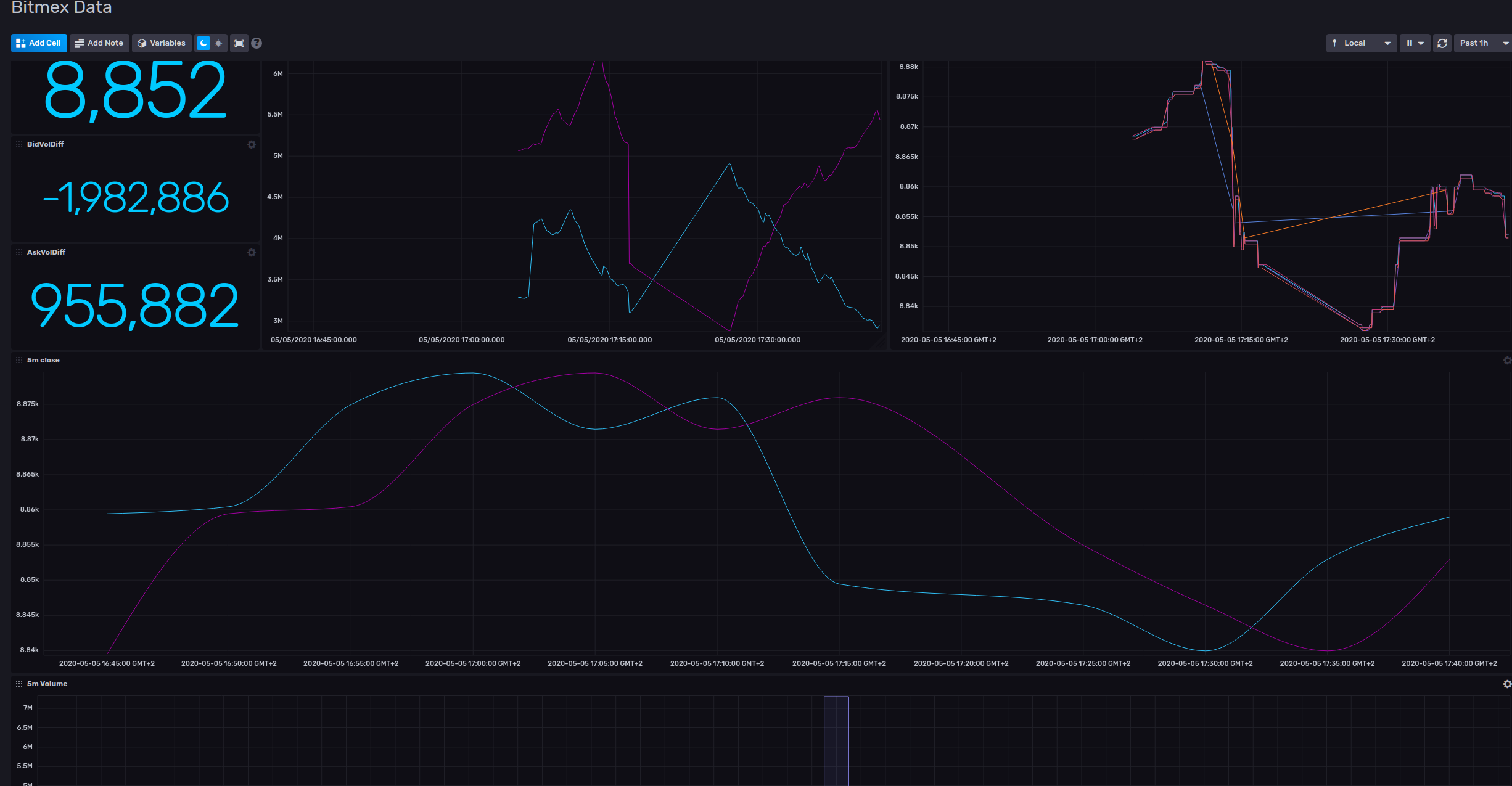
Task: Refresh the dashboard with the refresh icon
Action: coord(1442,43)
